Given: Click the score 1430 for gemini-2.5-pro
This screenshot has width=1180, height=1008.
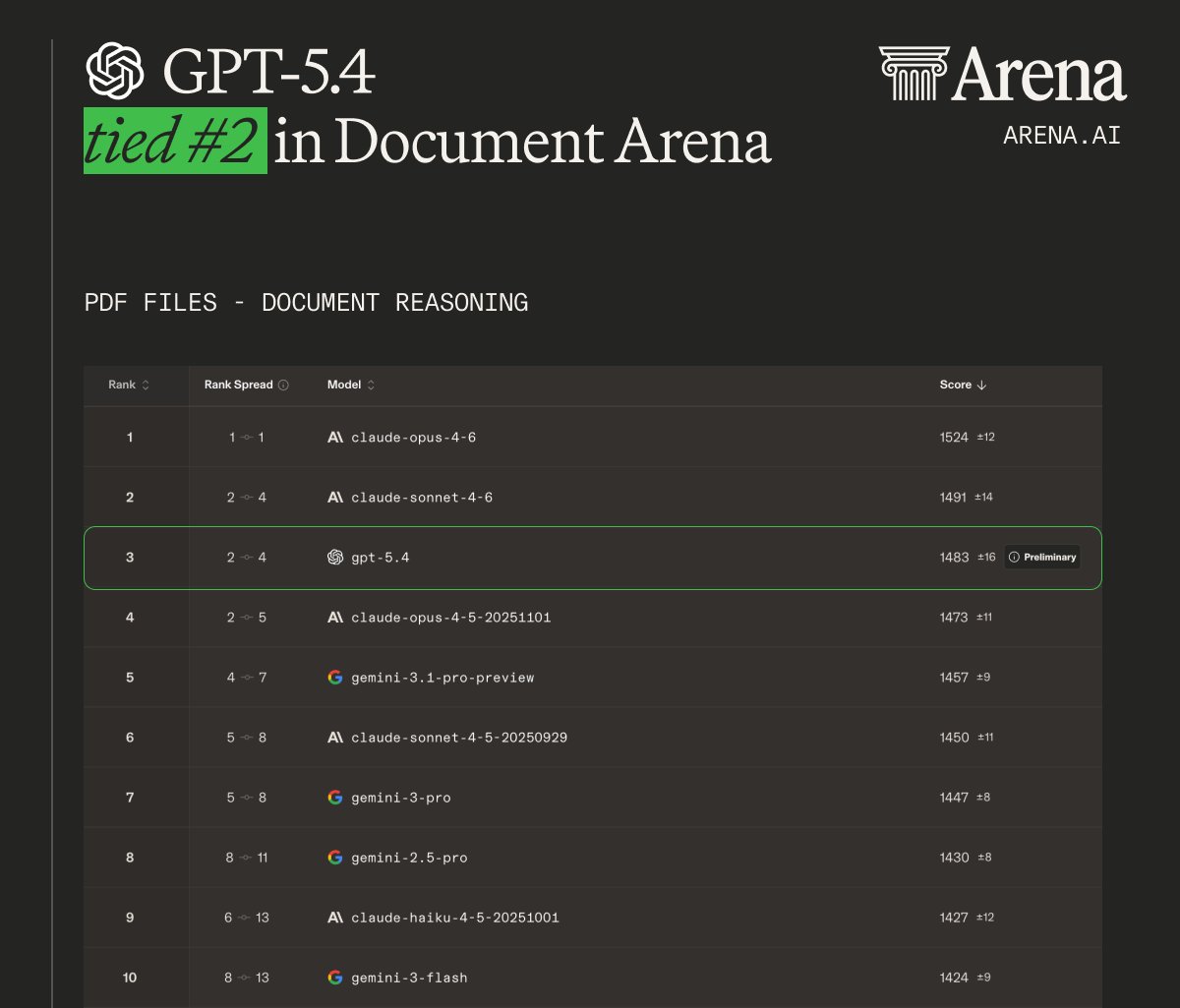Looking at the screenshot, I should pyautogui.click(x=954, y=857).
